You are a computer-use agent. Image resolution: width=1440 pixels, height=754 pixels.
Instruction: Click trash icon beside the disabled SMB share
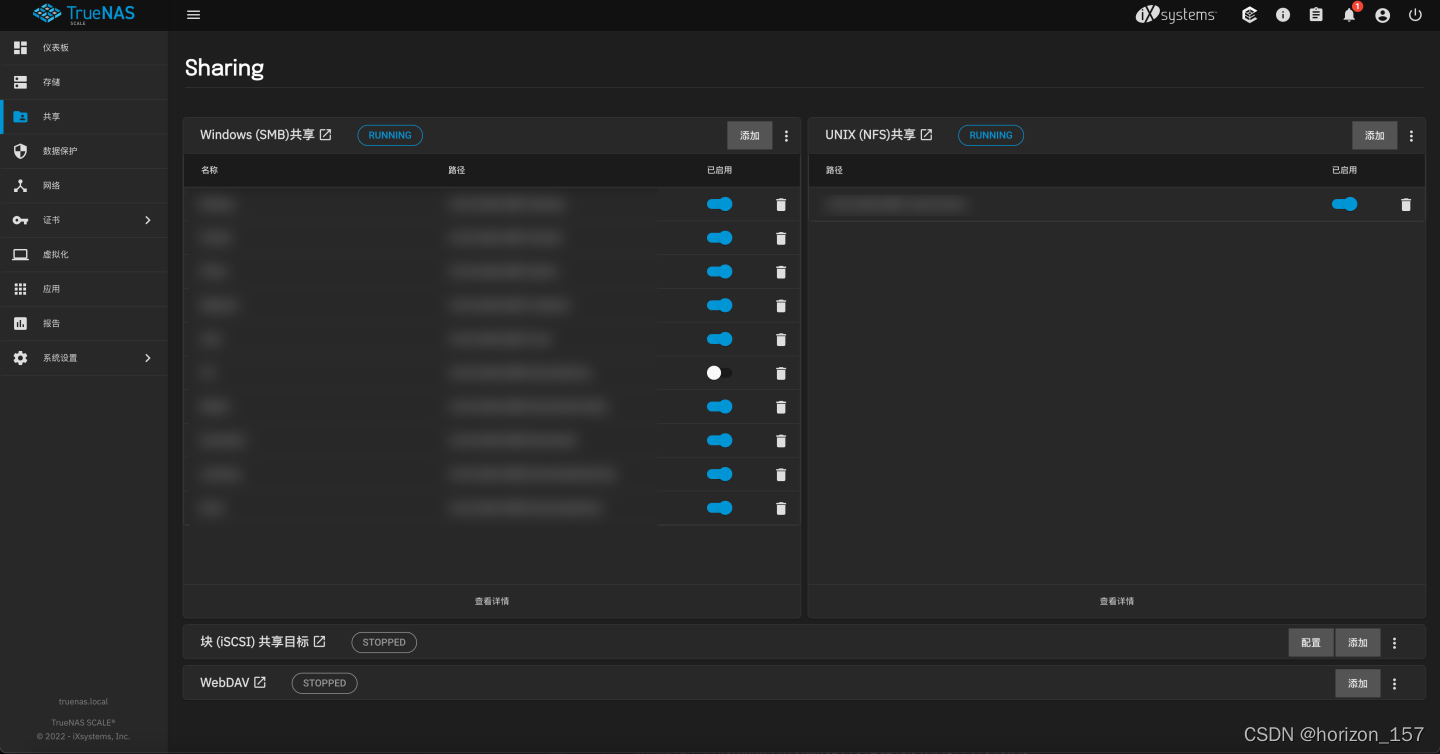[781, 373]
